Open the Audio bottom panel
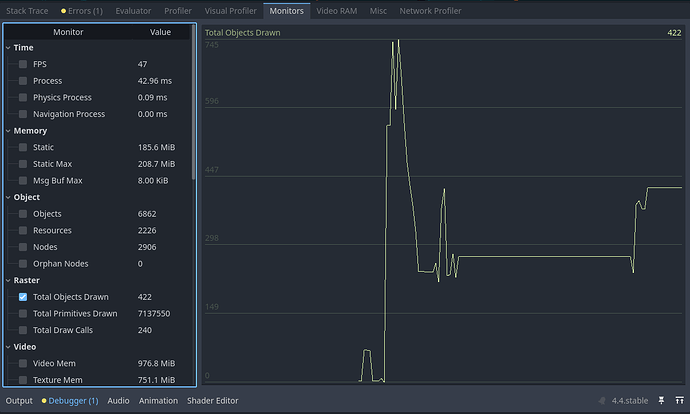Viewport: 690px width, 414px height. (x=118, y=400)
